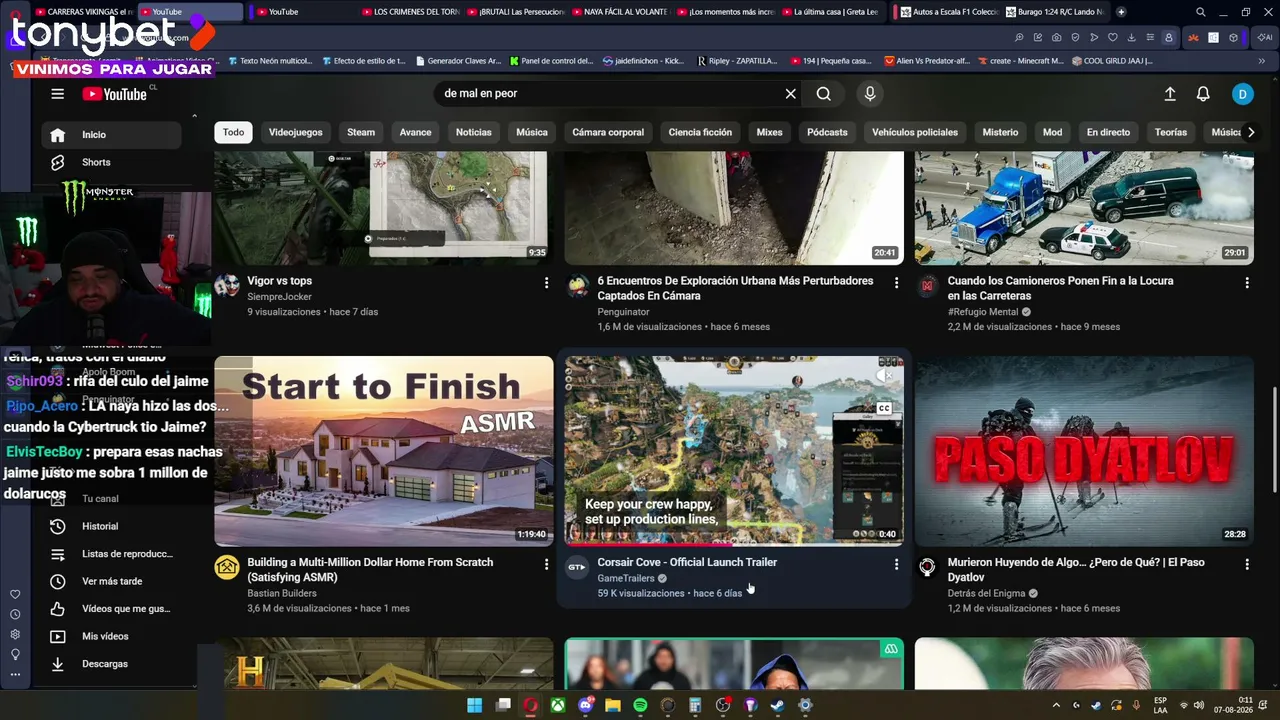This screenshot has height=720, width=1280.
Task: Select the "Ciencia ficción" filter chip
Action: pyautogui.click(x=700, y=132)
